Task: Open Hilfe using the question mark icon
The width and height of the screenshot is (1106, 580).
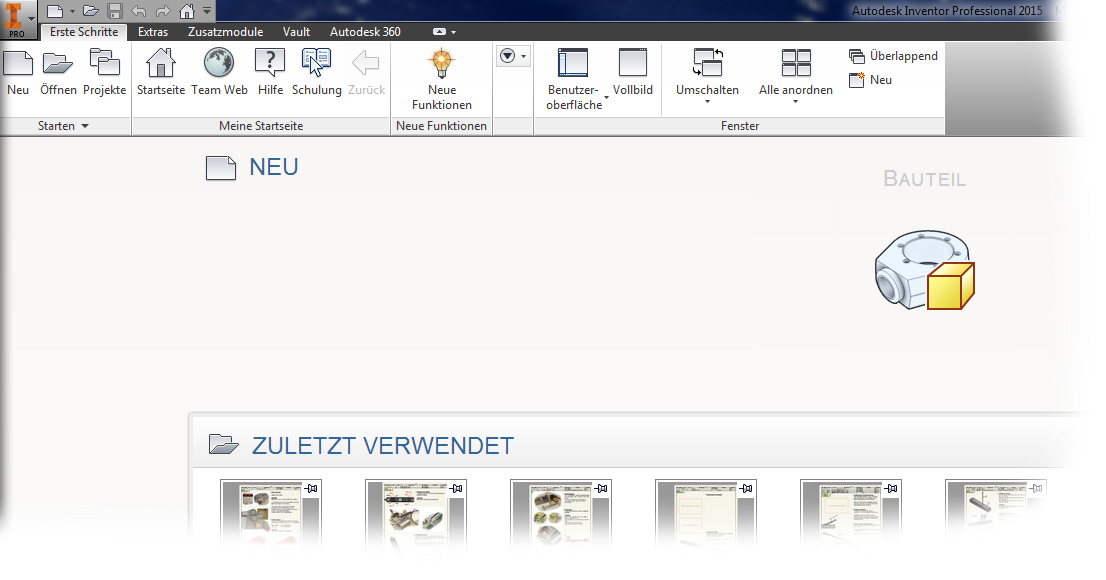Action: (268, 64)
